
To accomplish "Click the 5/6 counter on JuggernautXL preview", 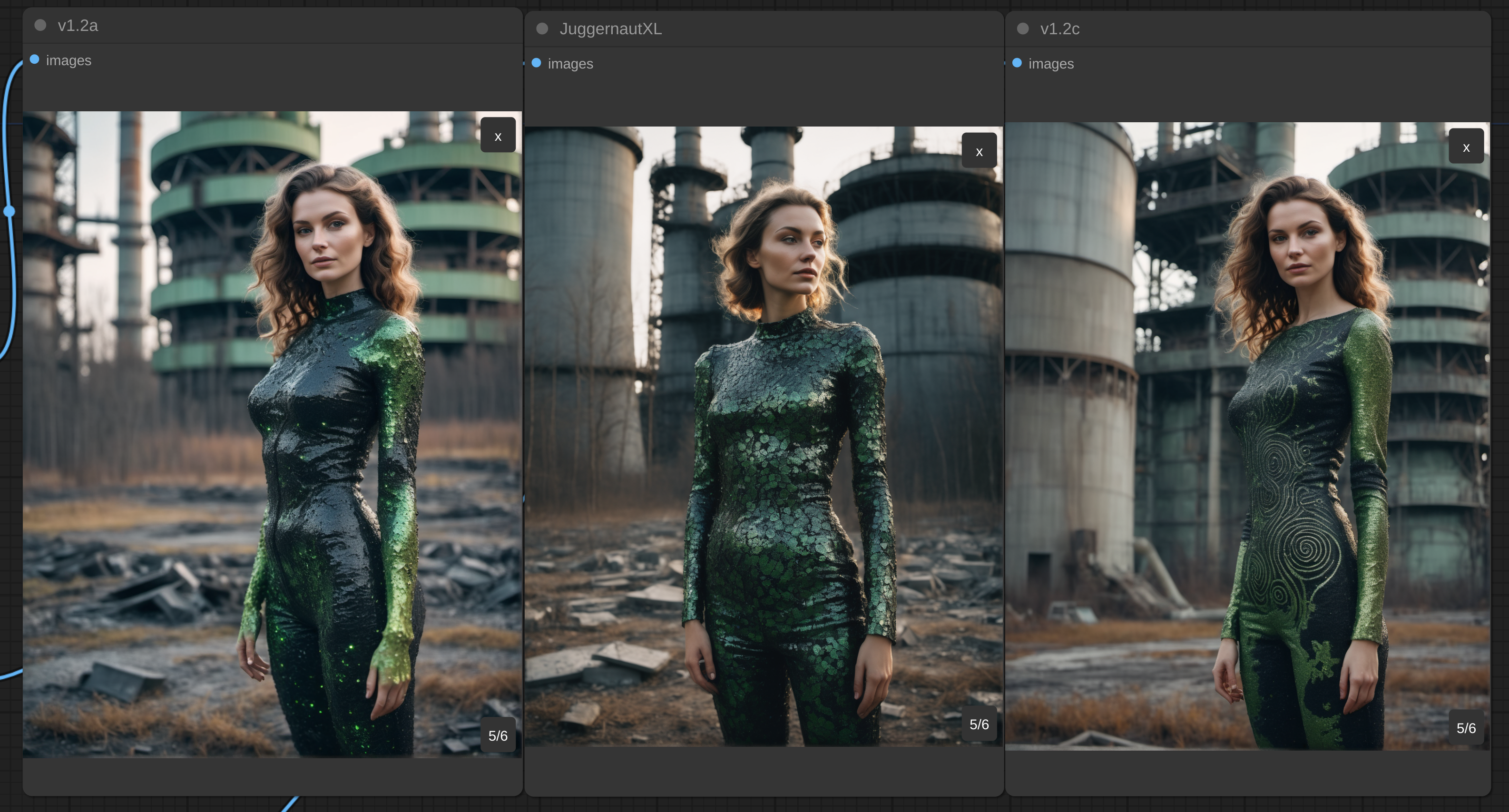I will [x=979, y=724].
